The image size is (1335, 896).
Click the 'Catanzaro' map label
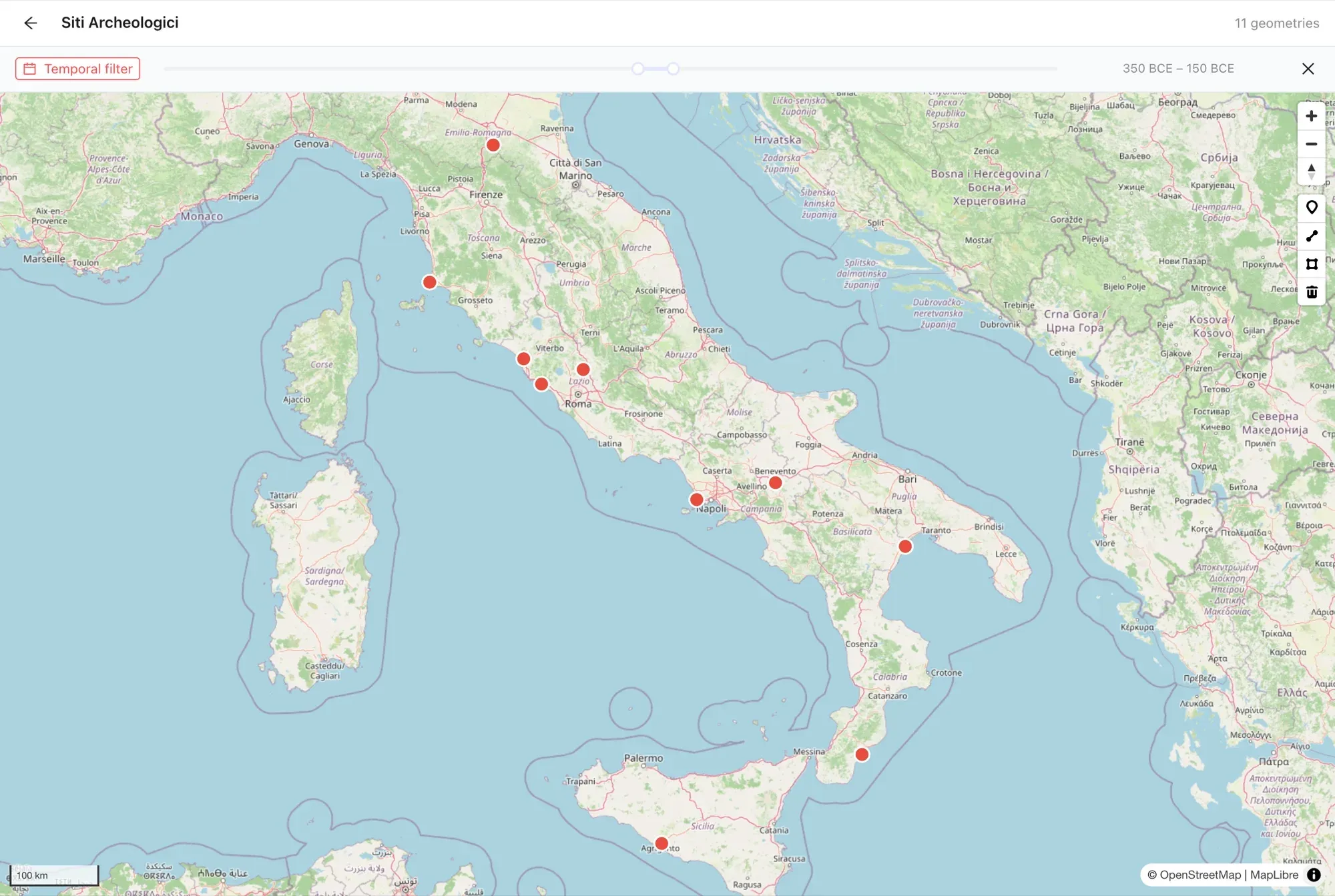[x=887, y=696]
